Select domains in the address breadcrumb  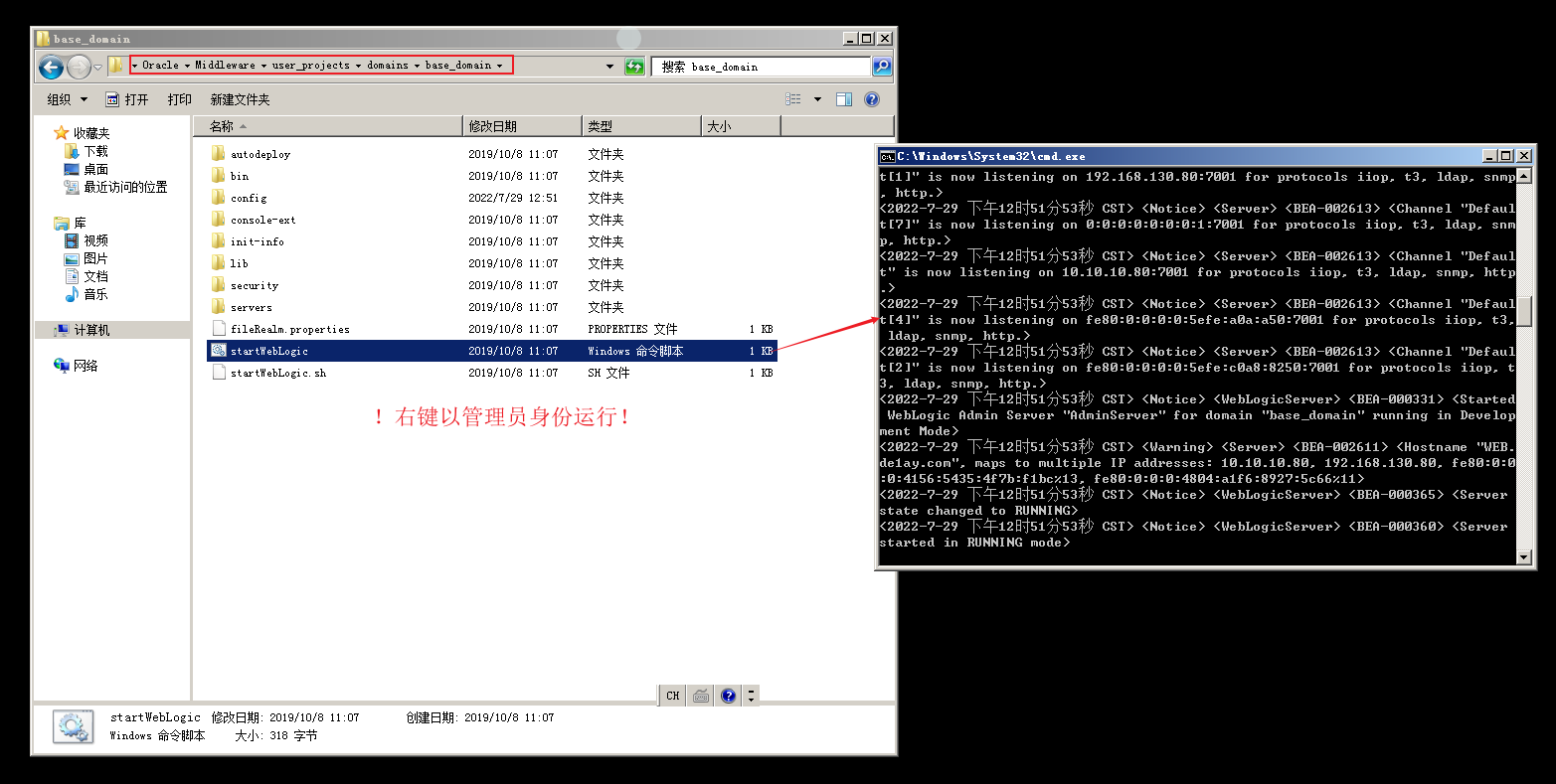coord(388,66)
